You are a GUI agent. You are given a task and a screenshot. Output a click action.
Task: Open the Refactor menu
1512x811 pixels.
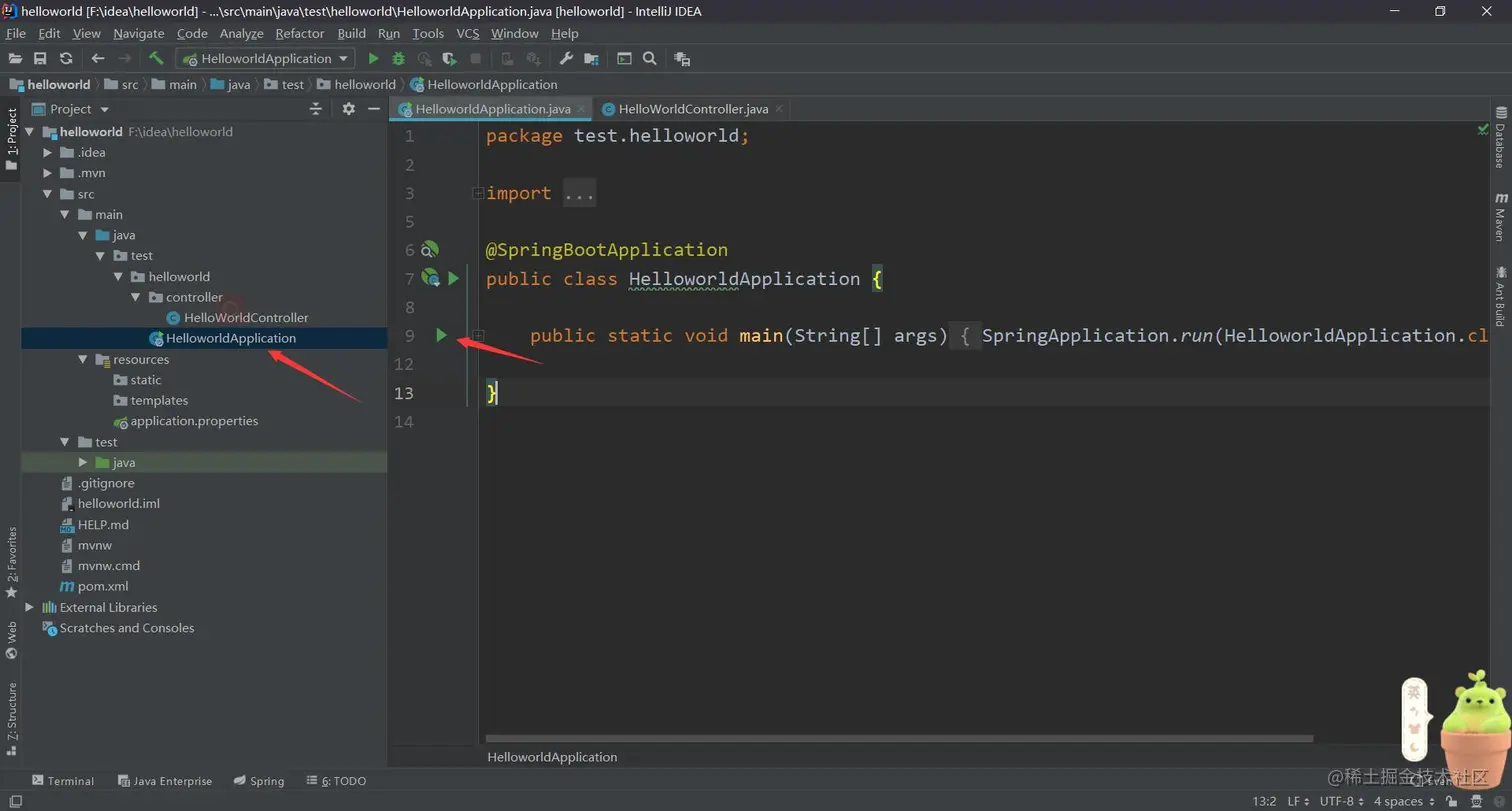(300, 33)
